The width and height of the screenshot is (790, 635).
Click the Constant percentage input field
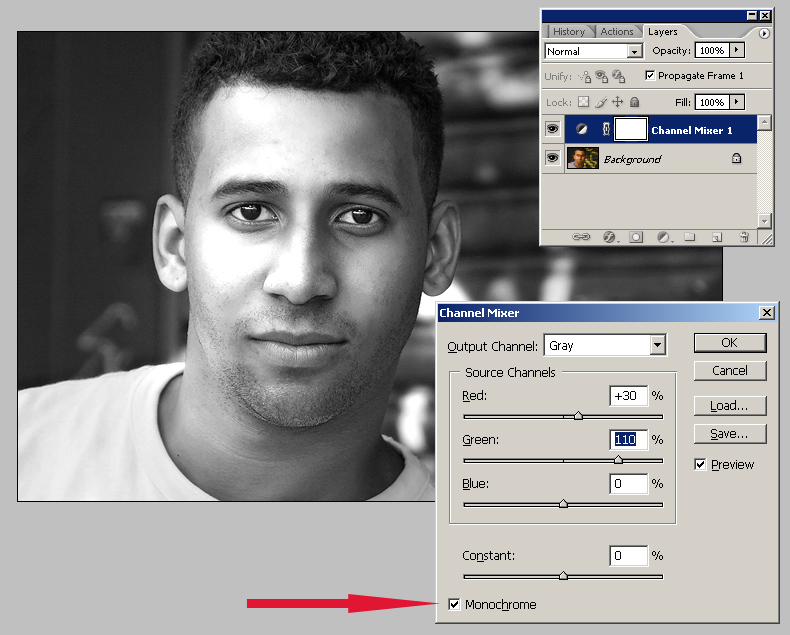[628, 555]
